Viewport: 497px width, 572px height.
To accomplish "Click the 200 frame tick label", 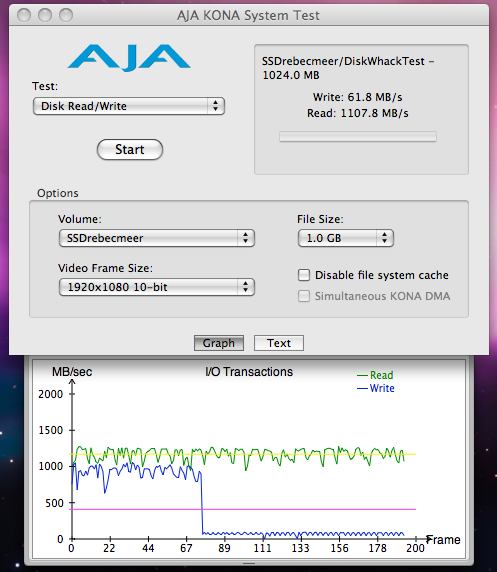I will coord(415,548).
